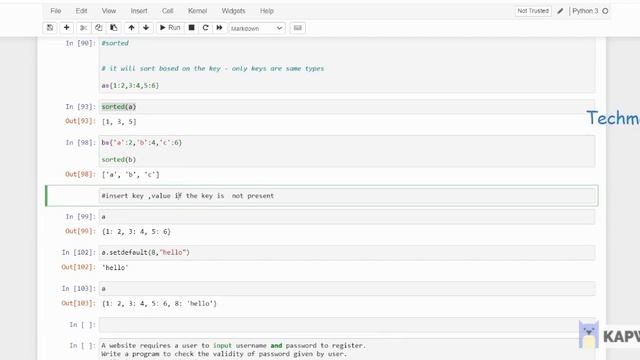Image resolution: width=640 pixels, height=360 pixels.
Task: Click the pencil edit mode icon
Action: tap(560, 11)
